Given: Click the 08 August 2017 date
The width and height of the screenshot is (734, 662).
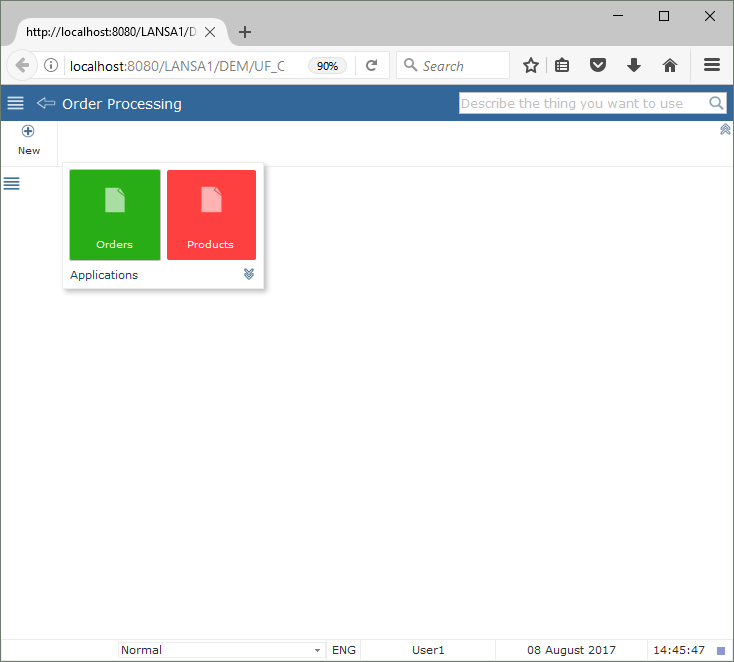Looking at the screenshot, I should click(x=571, y=650).
